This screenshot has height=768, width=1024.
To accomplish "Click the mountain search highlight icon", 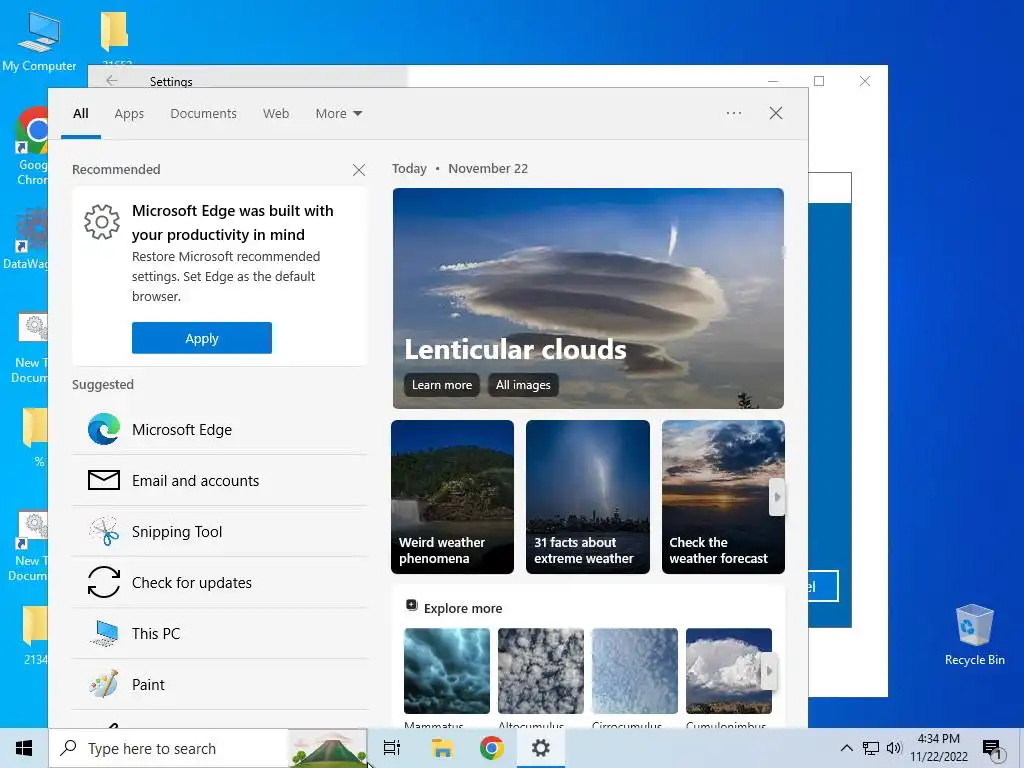I will [328, 748].
